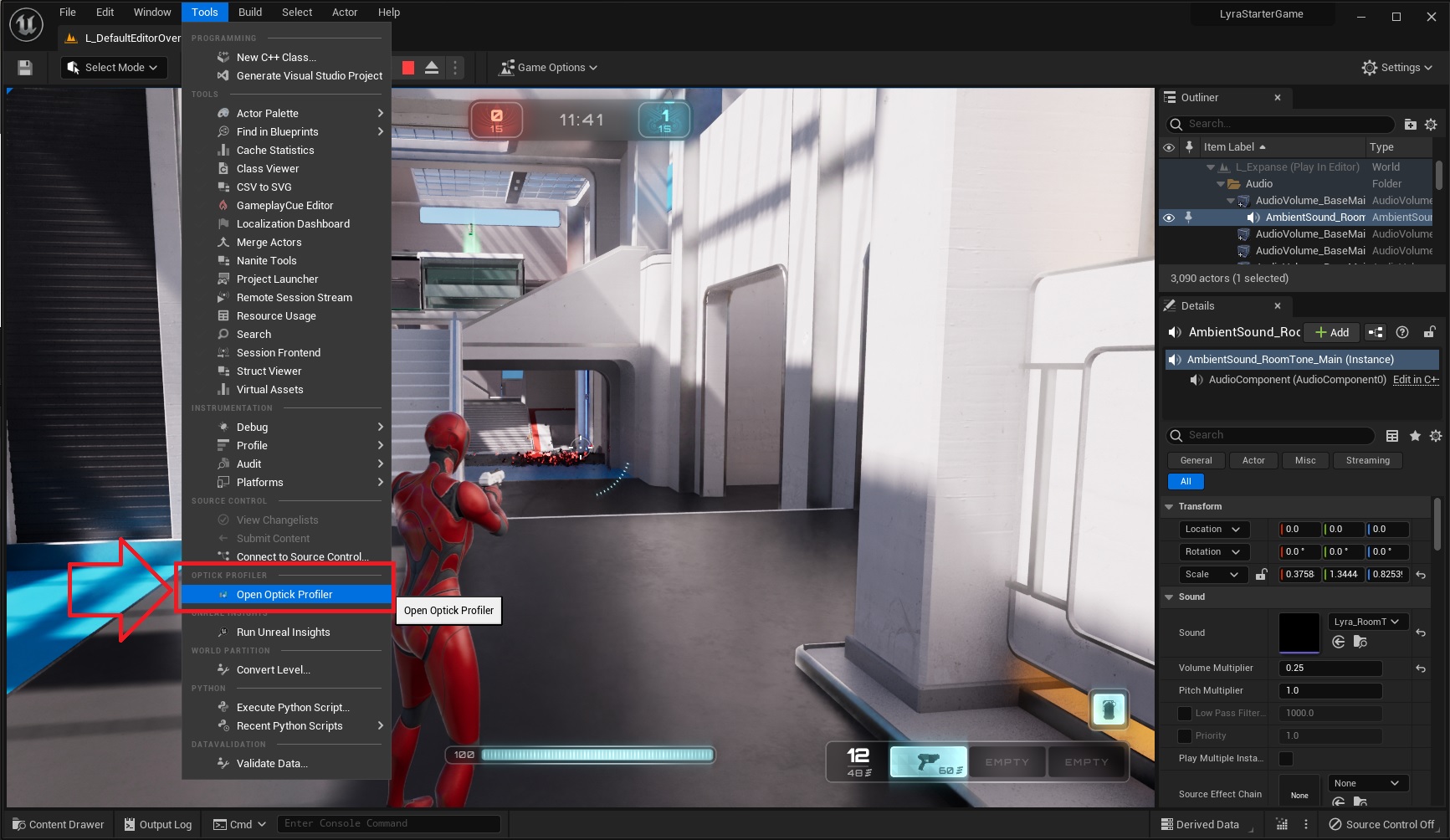
Task: Toggle visibility of AmbientSound_Room row
Action: (x=1169, y=218)
